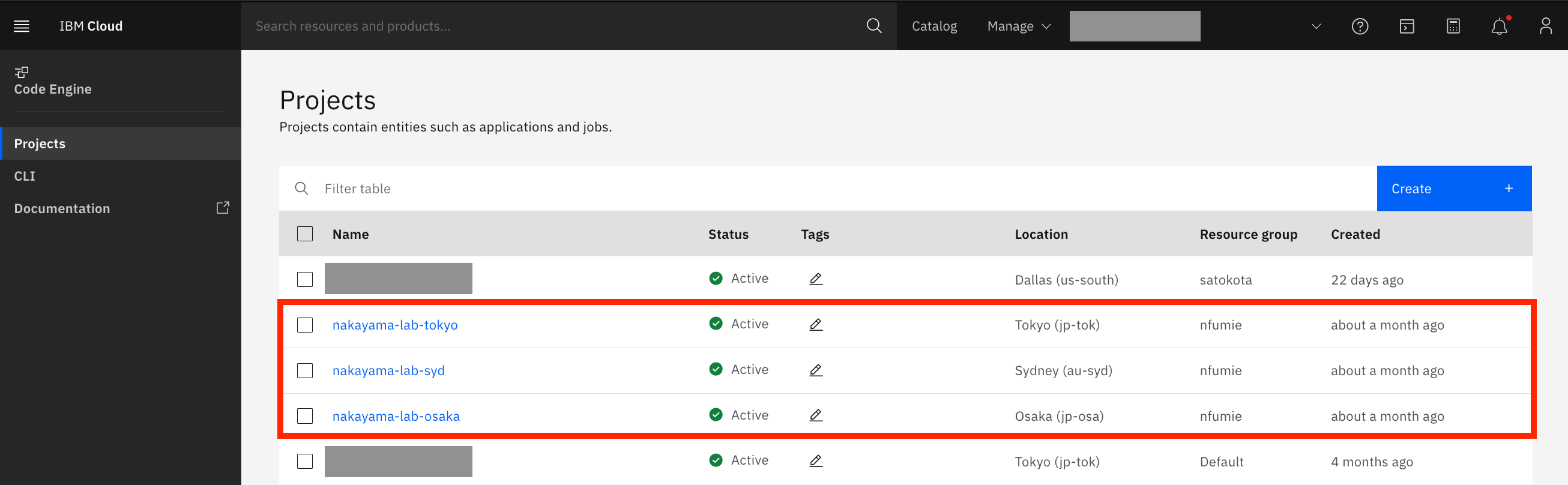The width and height of the screenshot is (1568, 485).
Task: Toggle the select-all header checkbox
Action: 305,234
